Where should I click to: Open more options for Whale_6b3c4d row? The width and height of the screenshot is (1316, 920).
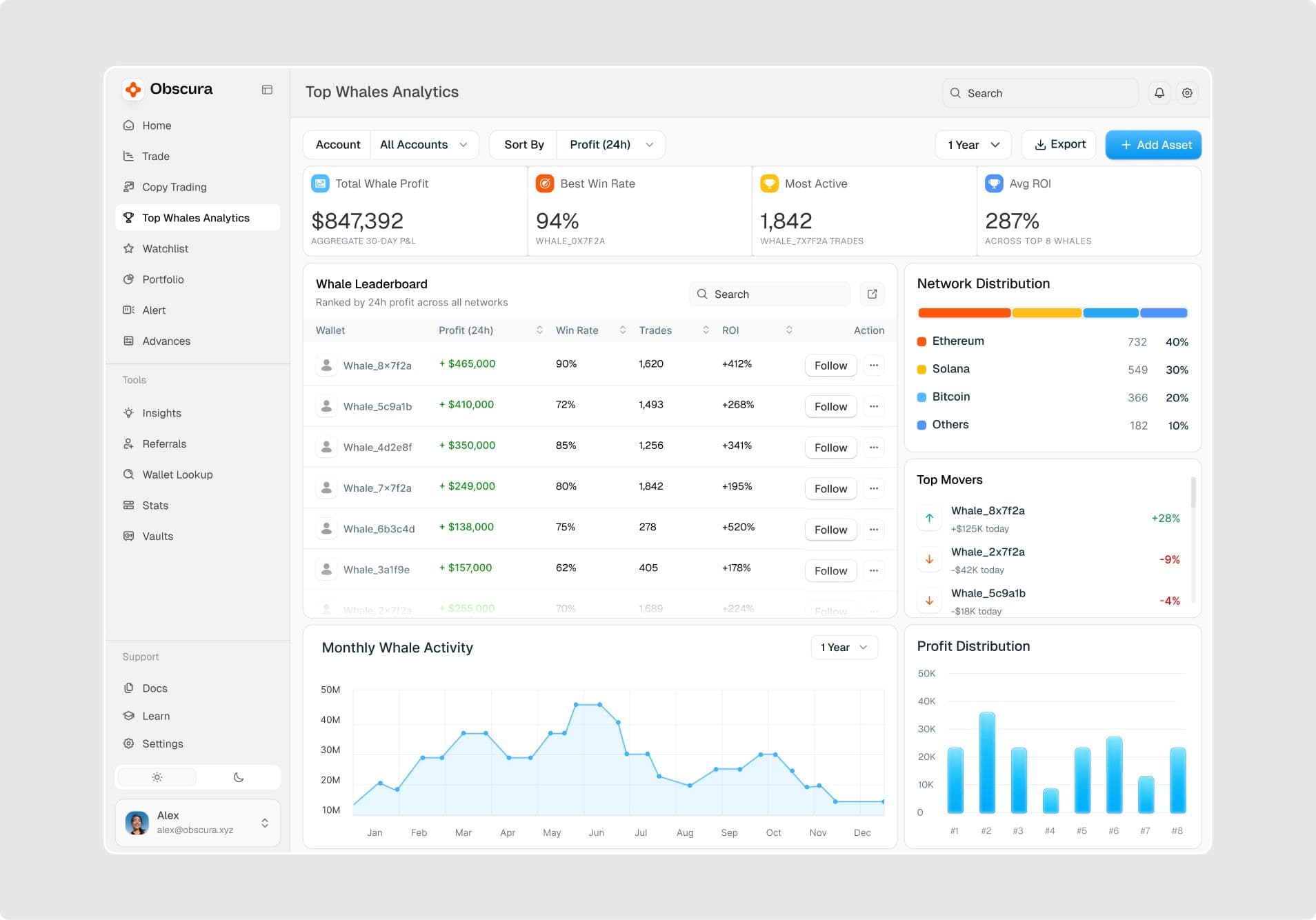point(874,529)
